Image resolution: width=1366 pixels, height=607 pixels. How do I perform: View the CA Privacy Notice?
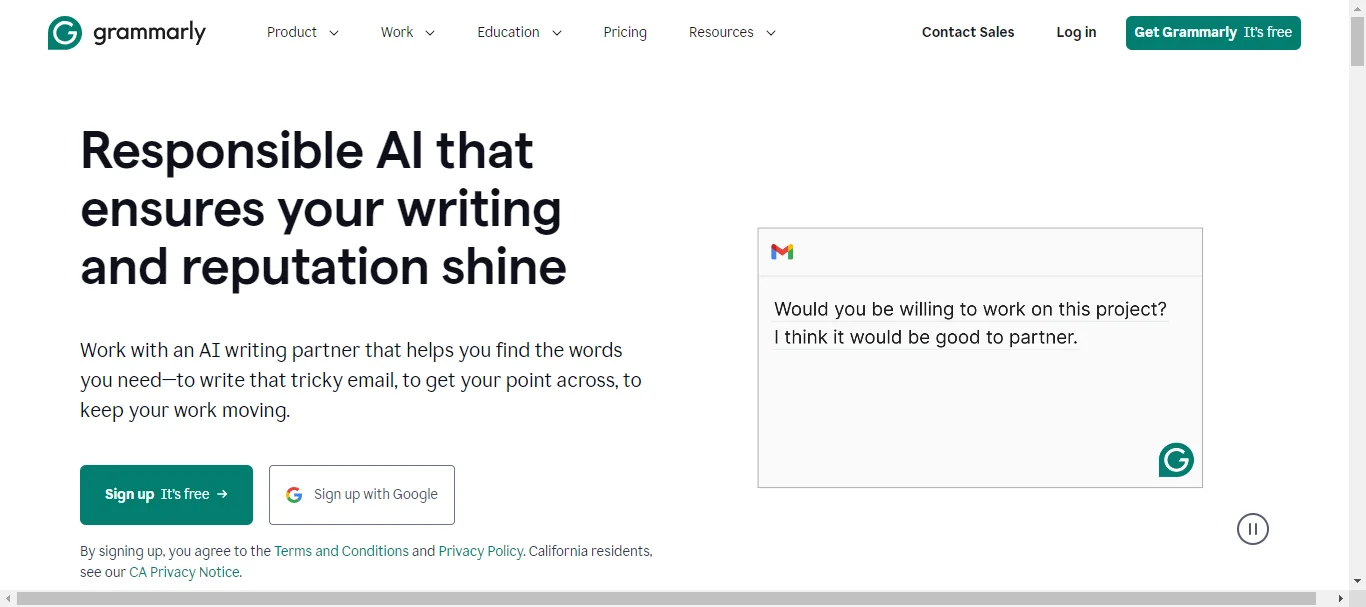184,572
